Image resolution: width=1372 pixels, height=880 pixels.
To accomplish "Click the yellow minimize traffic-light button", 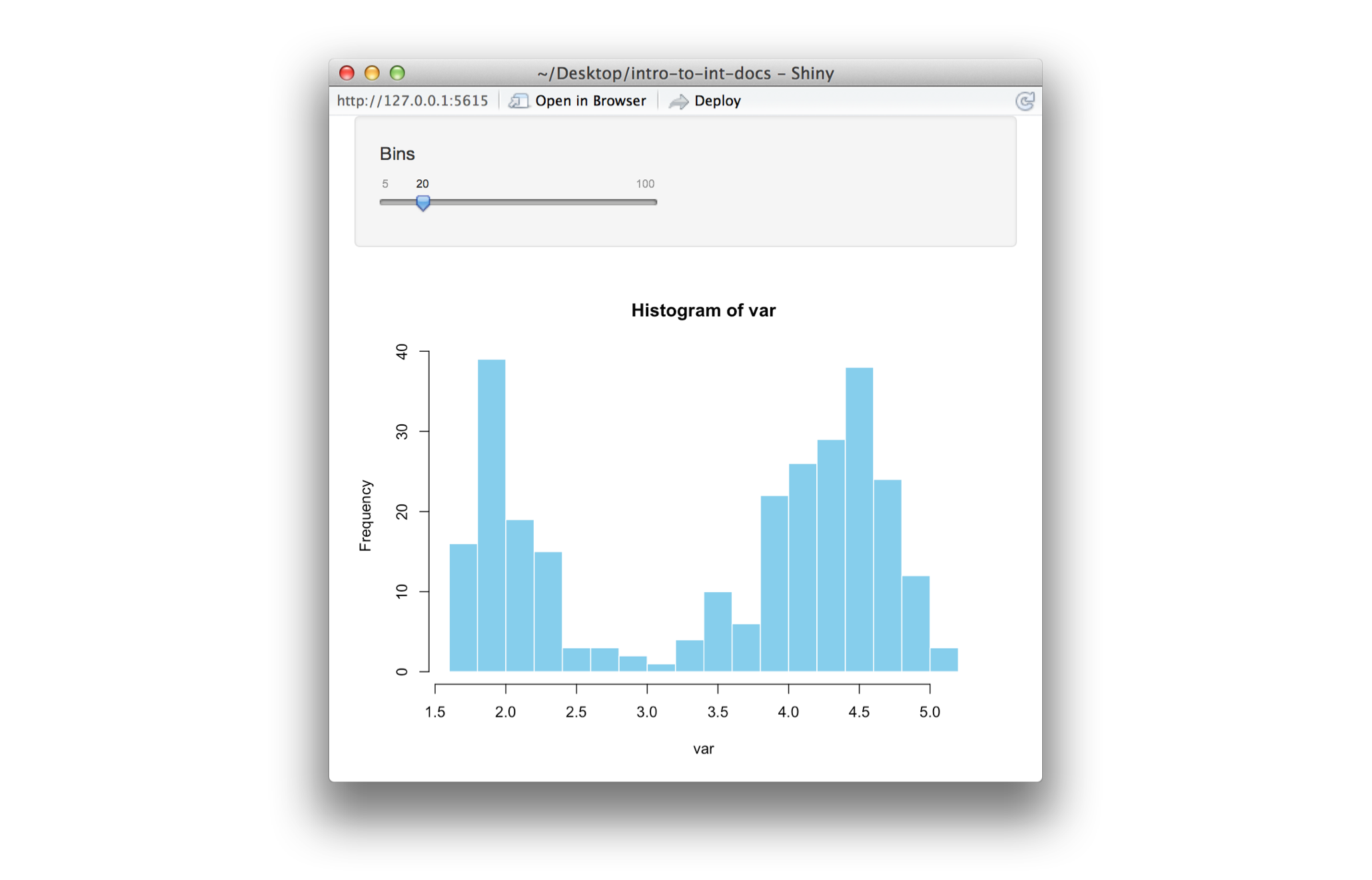I will [x=372, y=73].
